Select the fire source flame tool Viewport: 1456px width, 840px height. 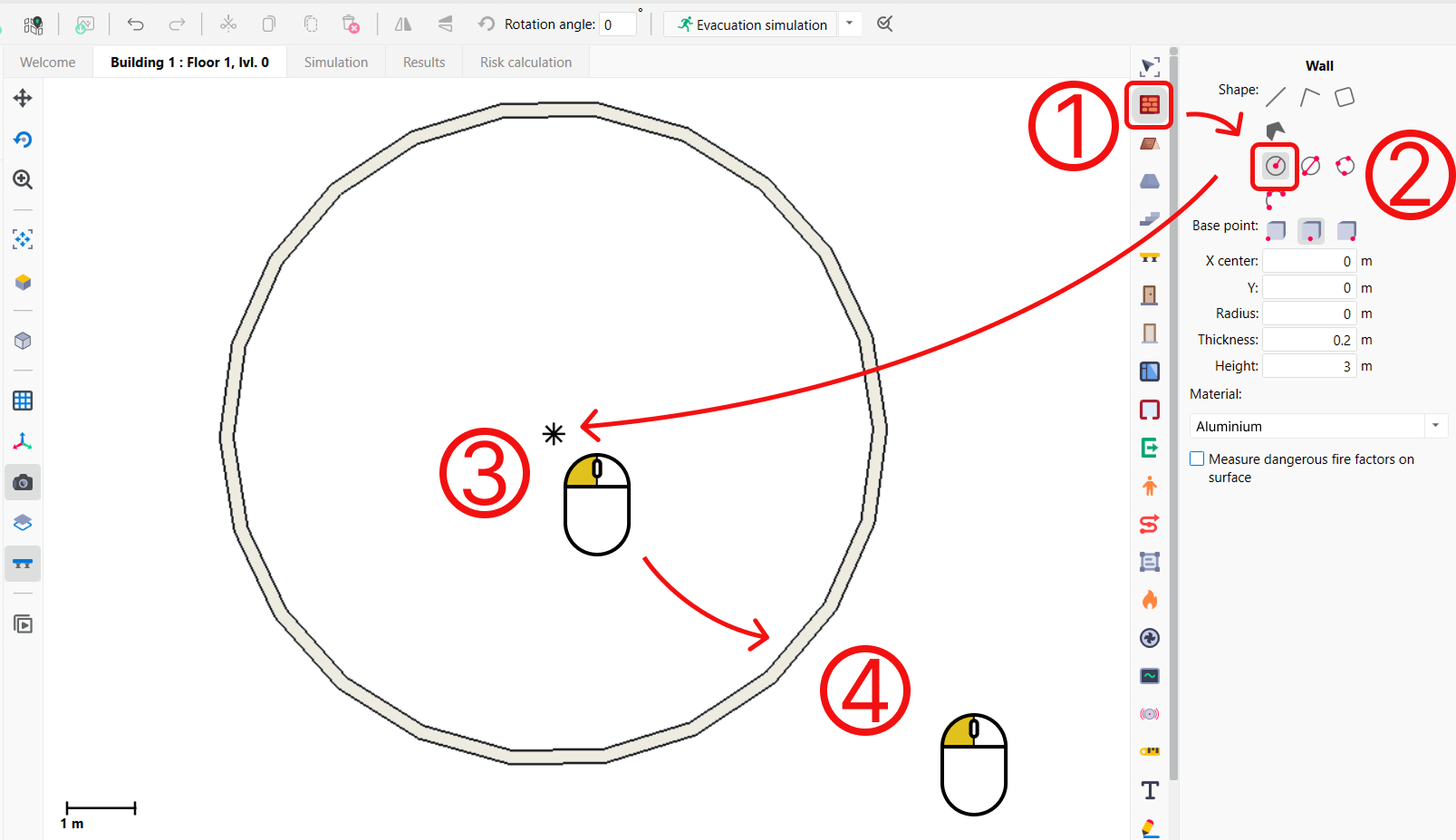pos(1149,600)
